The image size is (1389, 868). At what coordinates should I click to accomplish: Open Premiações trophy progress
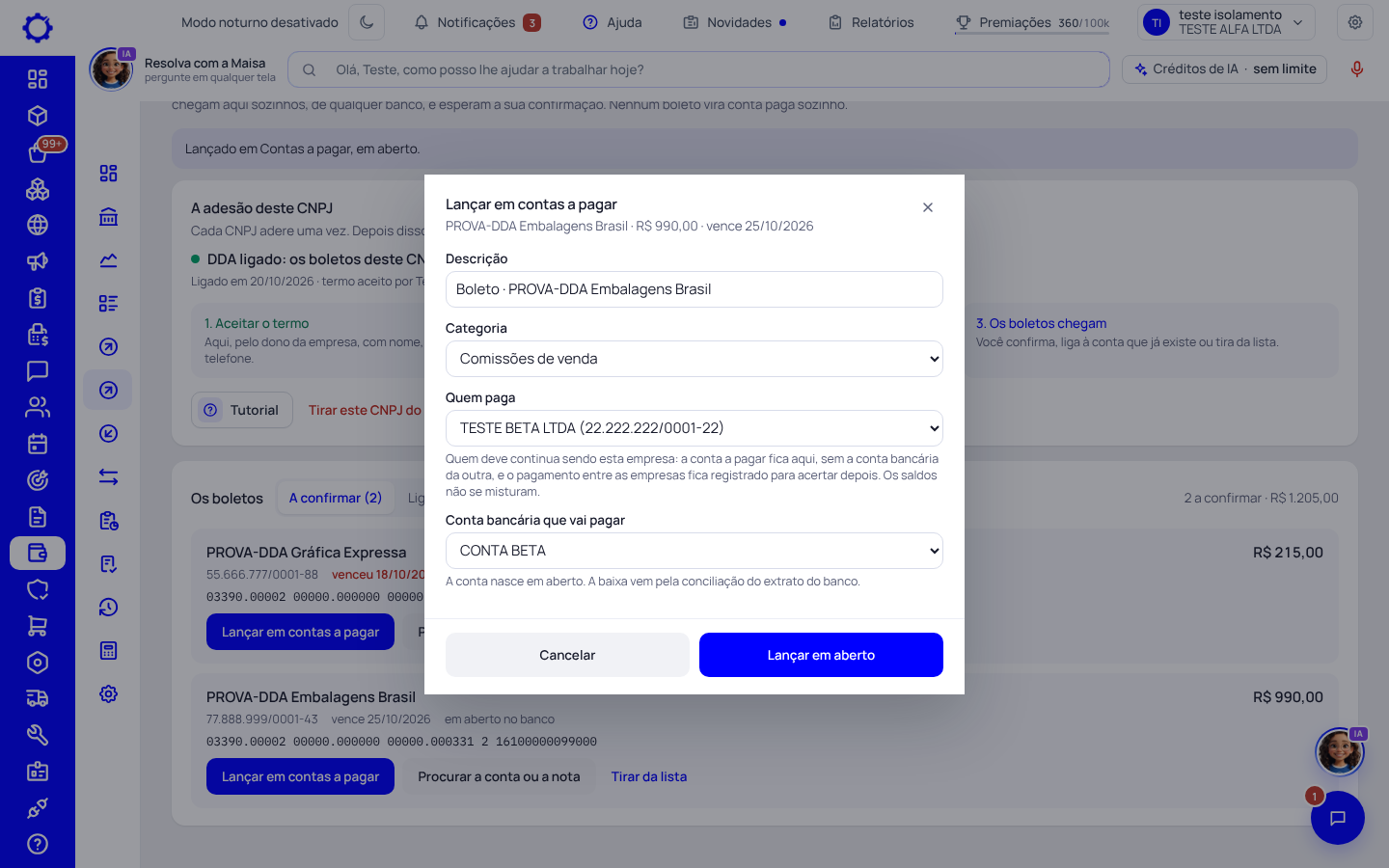pyautogui.click(x=1032, y=22)
